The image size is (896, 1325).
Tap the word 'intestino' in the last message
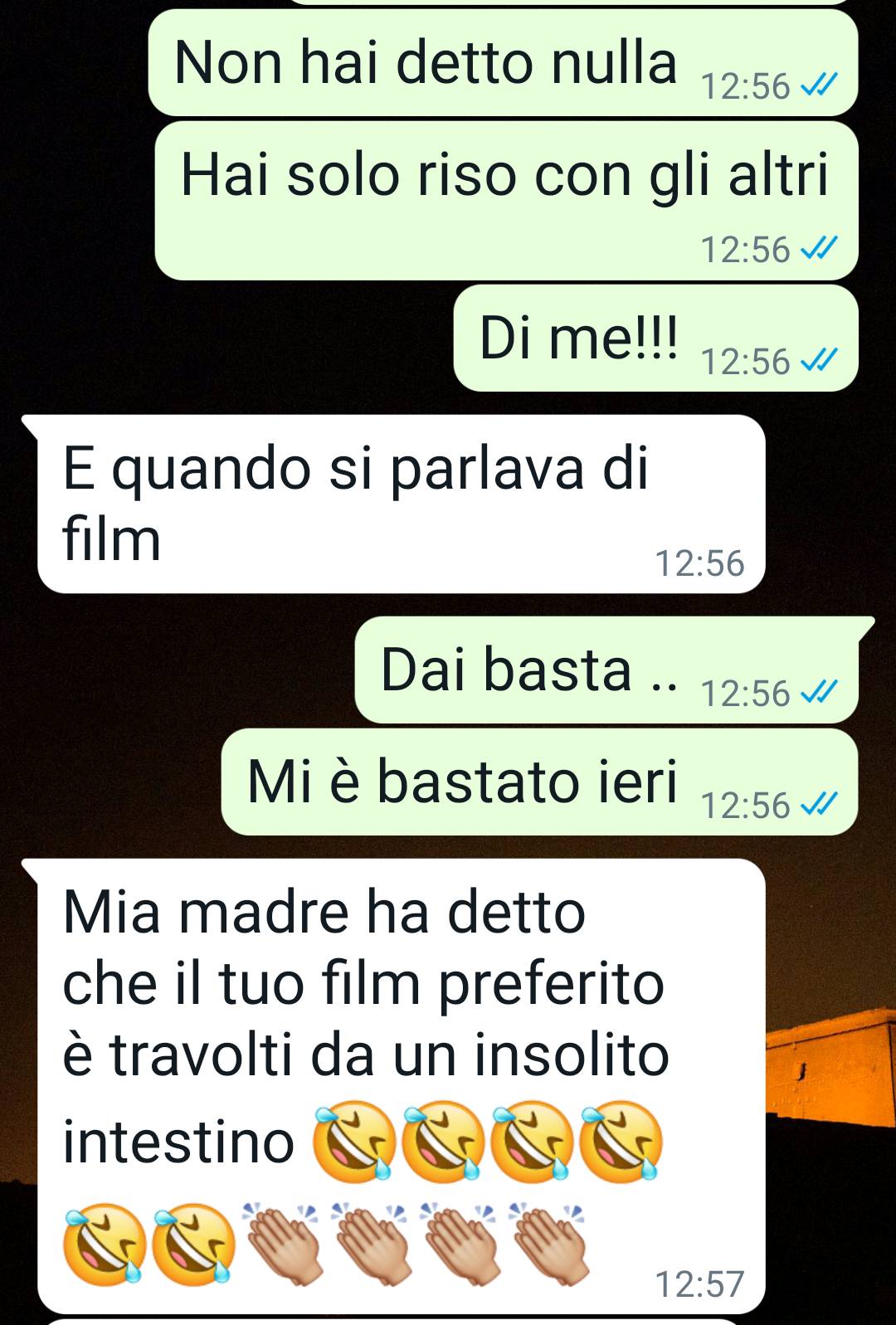[x=178, y=1142]
